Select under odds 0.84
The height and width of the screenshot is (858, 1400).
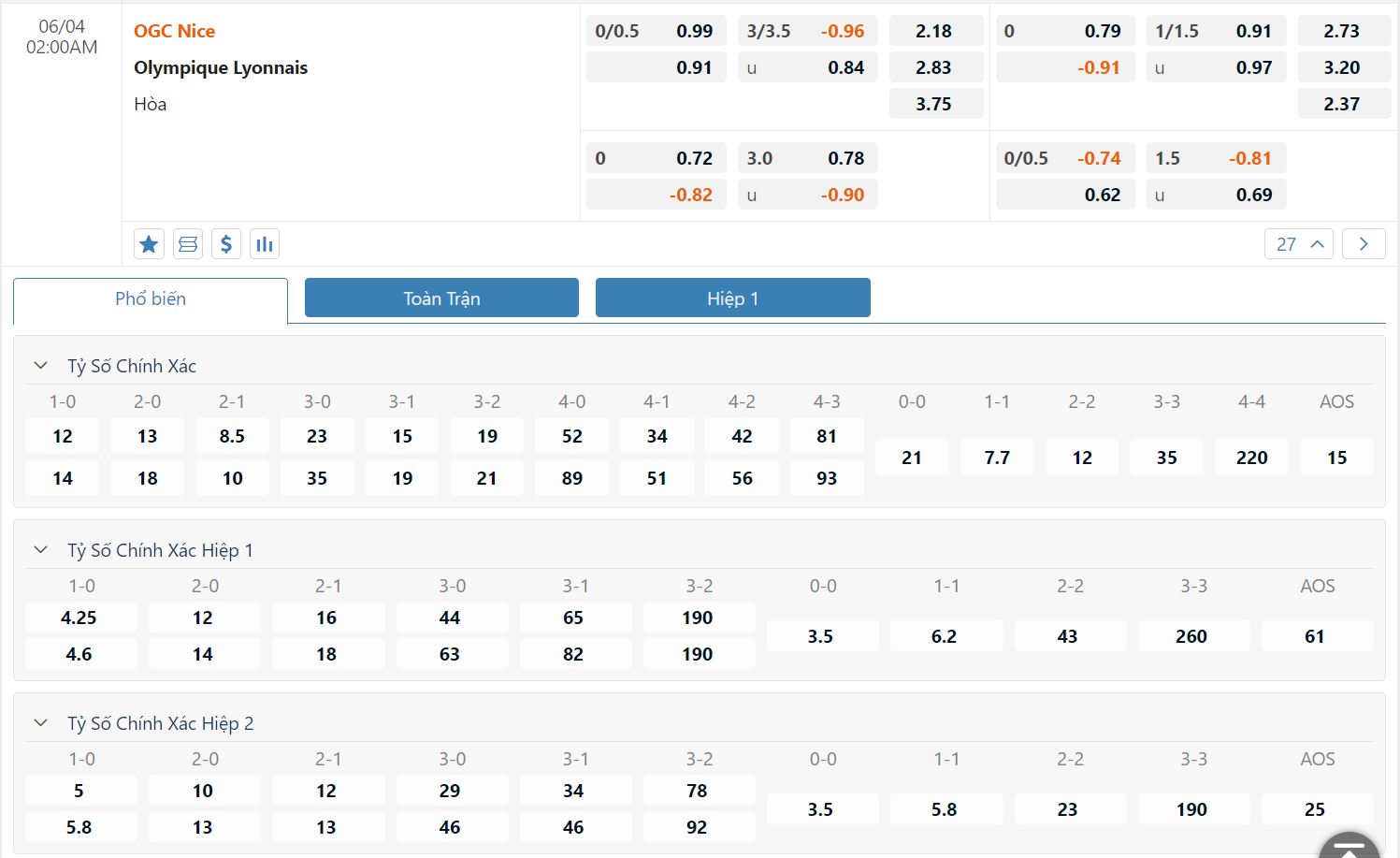click(808, 67)
